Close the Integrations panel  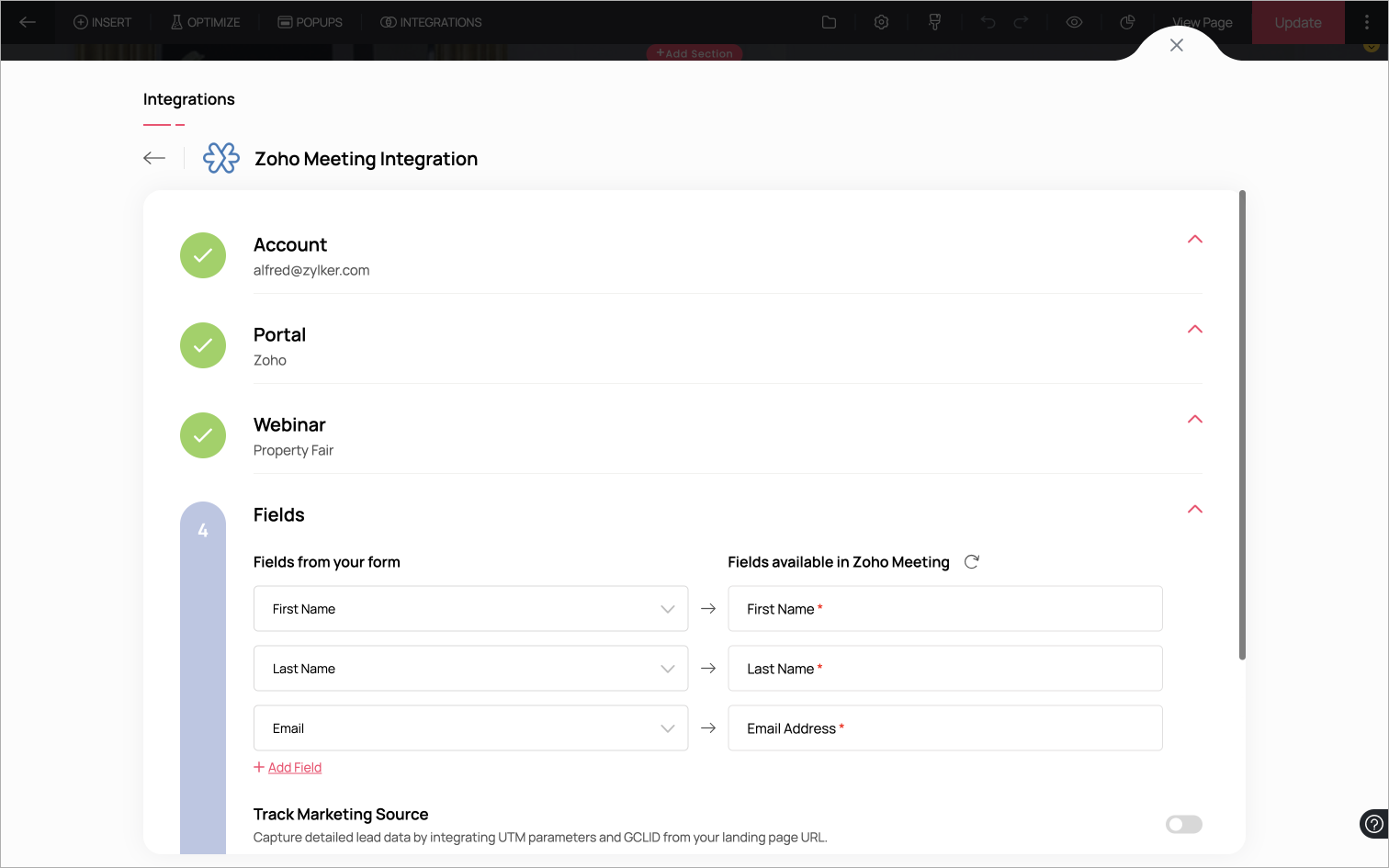(x=1177, y=45)
